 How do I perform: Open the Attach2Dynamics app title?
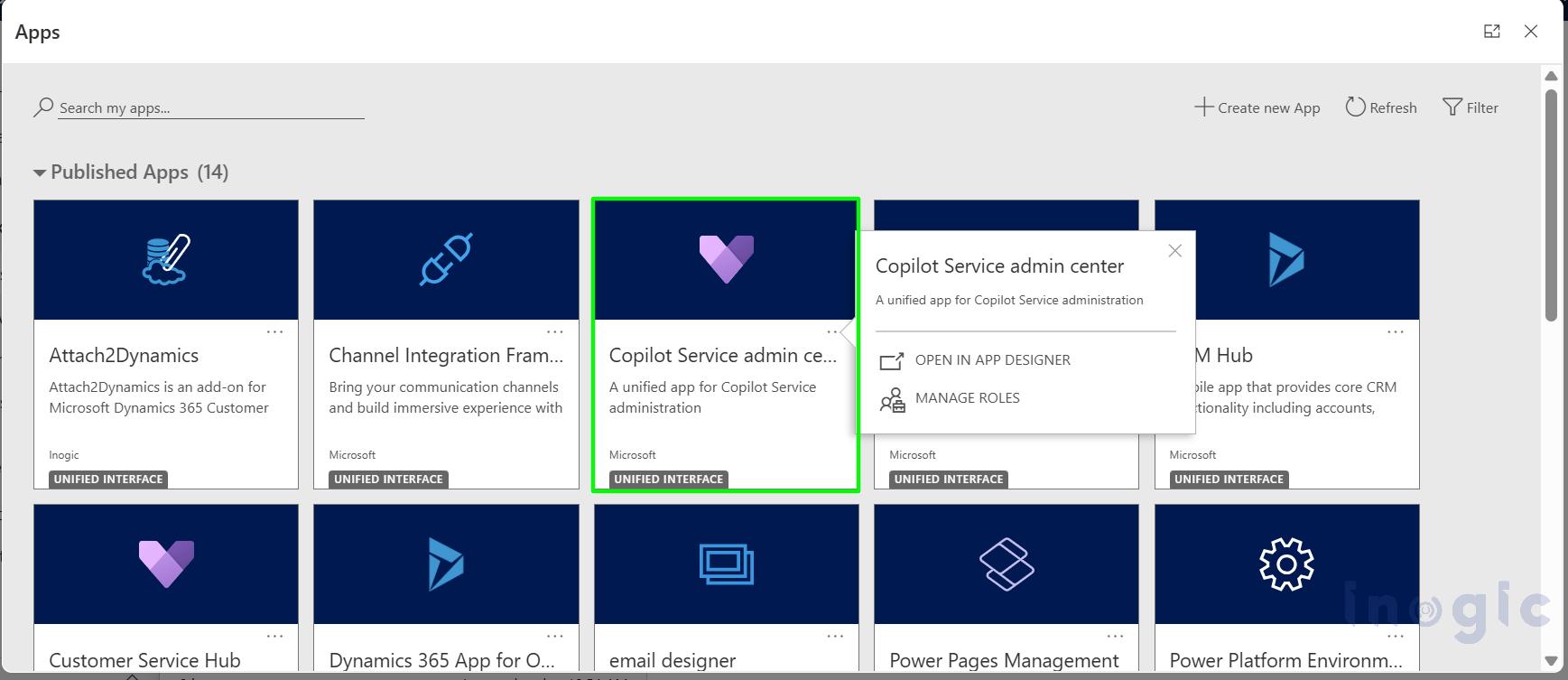124,356
